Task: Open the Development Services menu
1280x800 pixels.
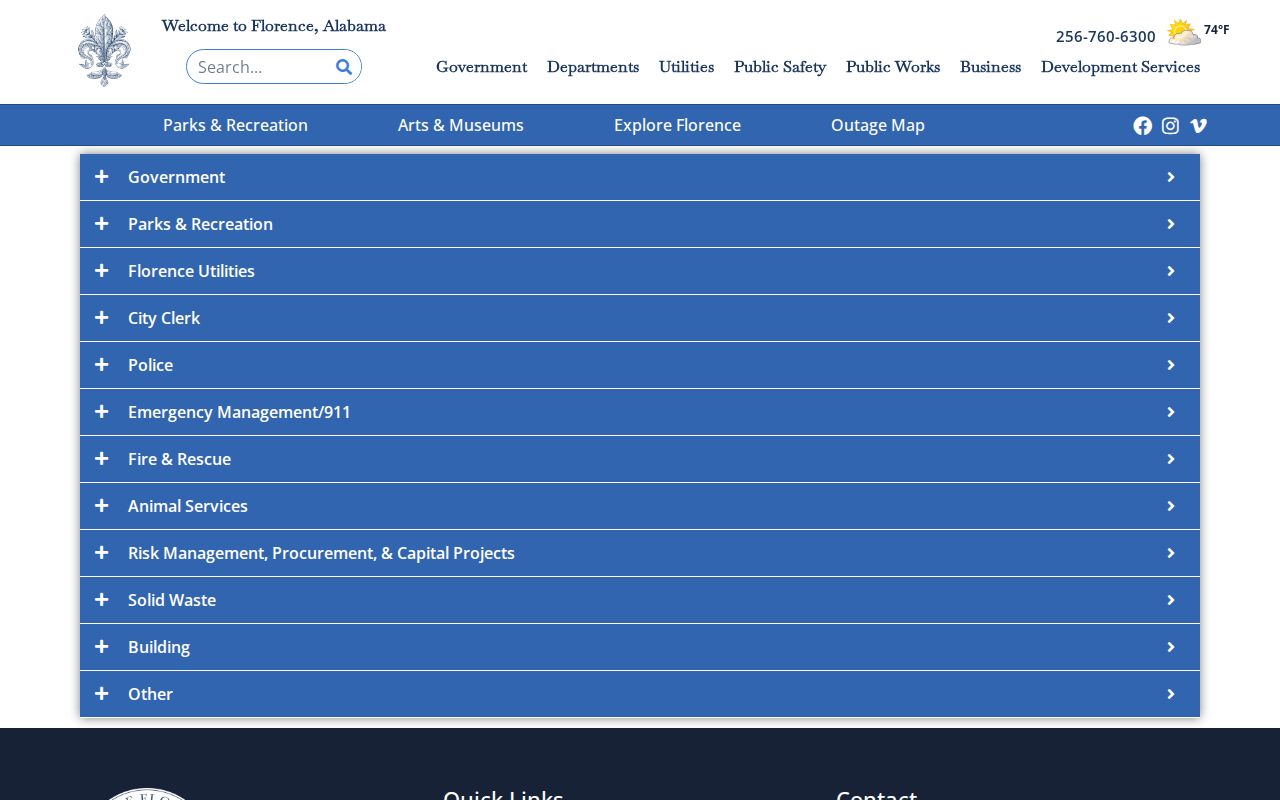Action: click(1120, 67)
